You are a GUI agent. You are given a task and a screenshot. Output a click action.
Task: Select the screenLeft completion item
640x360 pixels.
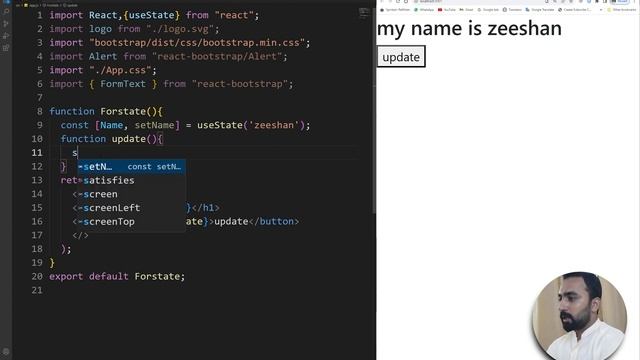(x=131, y=208)
